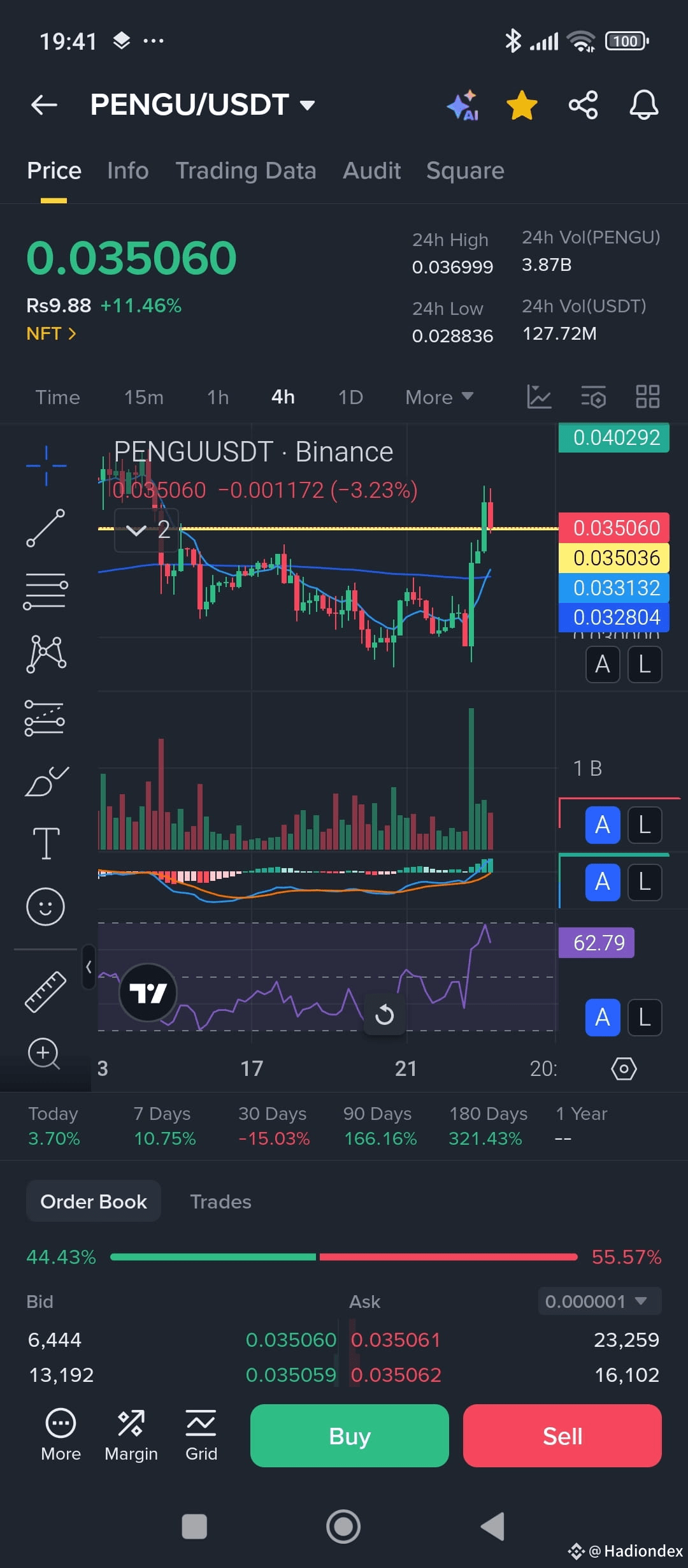The image size is (688, 1568).
Task: Toggle log scale L on RSI pane
Action: point(645,1017)
